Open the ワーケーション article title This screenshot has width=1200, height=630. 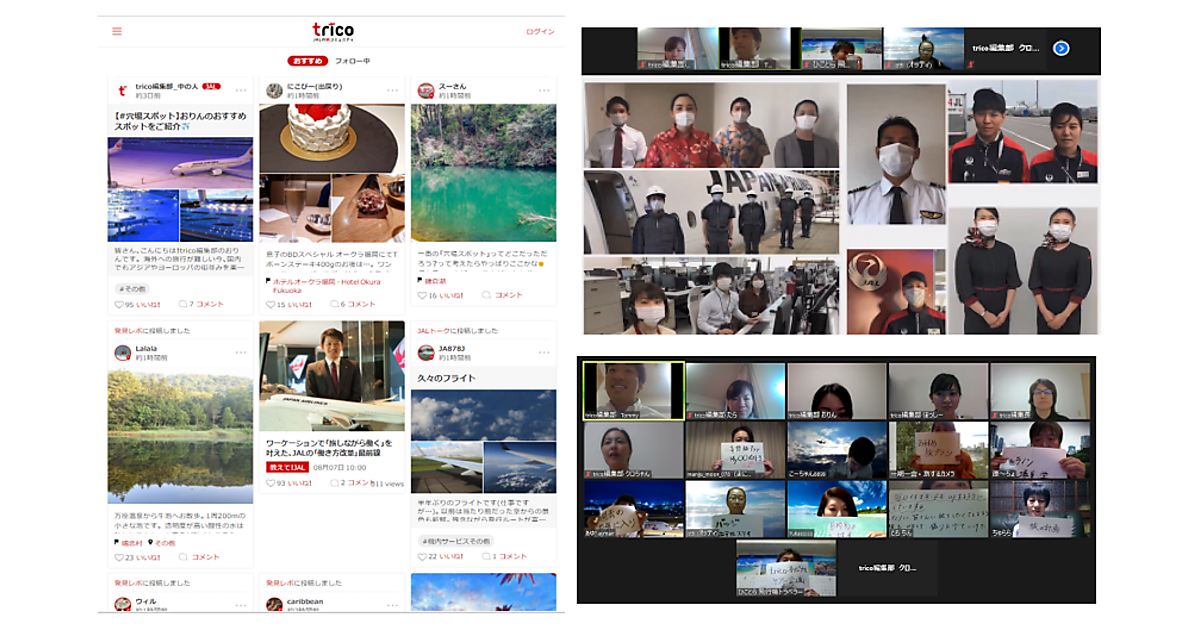329,448
